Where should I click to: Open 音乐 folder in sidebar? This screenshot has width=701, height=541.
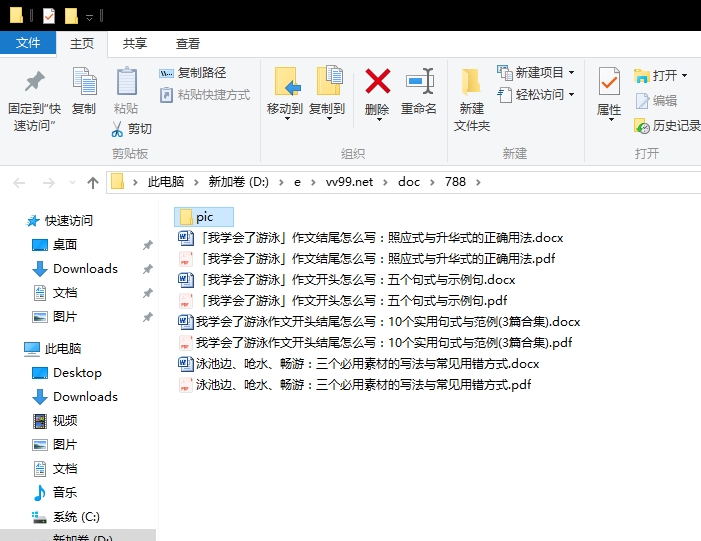point(55,493)
